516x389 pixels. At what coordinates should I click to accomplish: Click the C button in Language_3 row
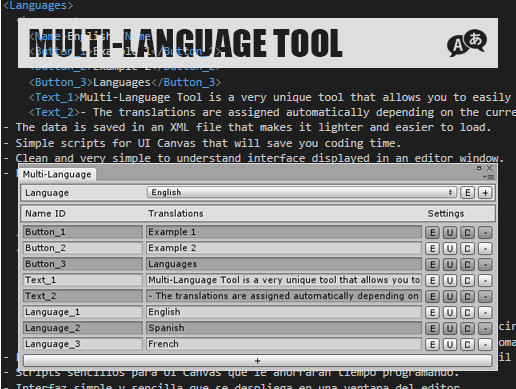467,344
